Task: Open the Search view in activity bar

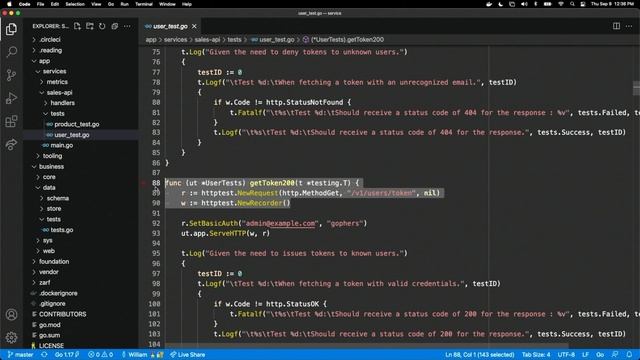Action: [11, 52]
